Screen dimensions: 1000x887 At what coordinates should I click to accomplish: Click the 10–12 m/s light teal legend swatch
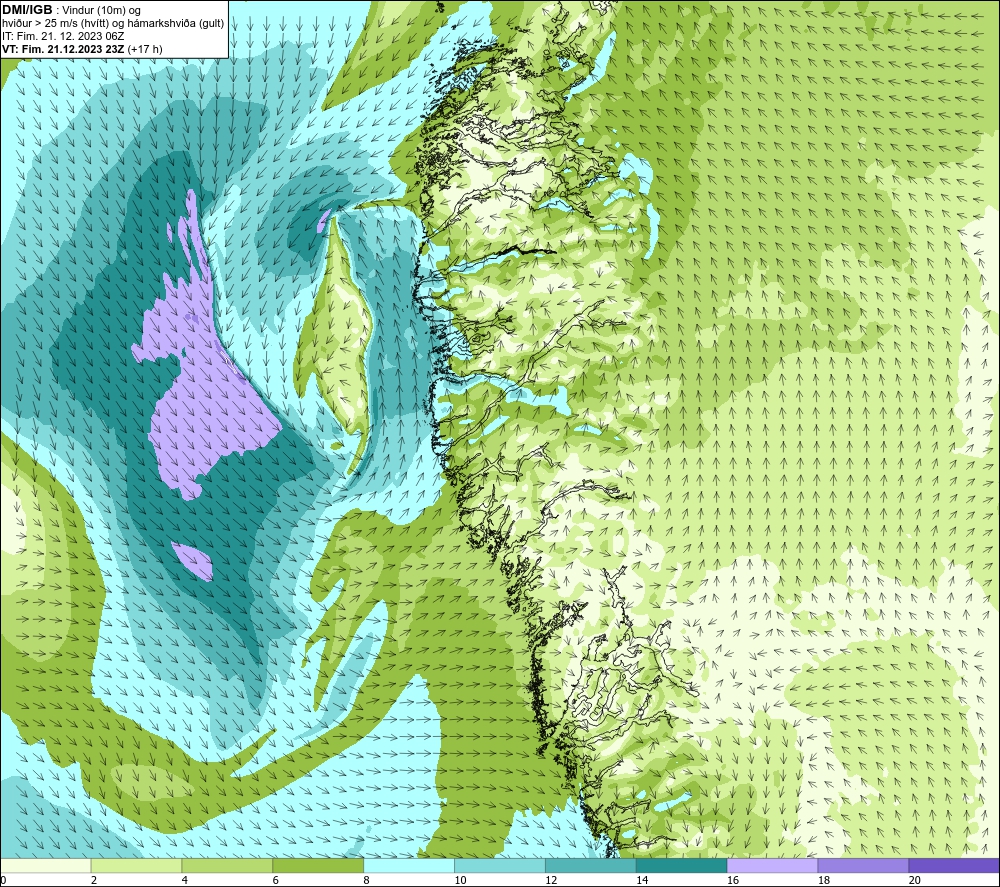tap(500, 865)
